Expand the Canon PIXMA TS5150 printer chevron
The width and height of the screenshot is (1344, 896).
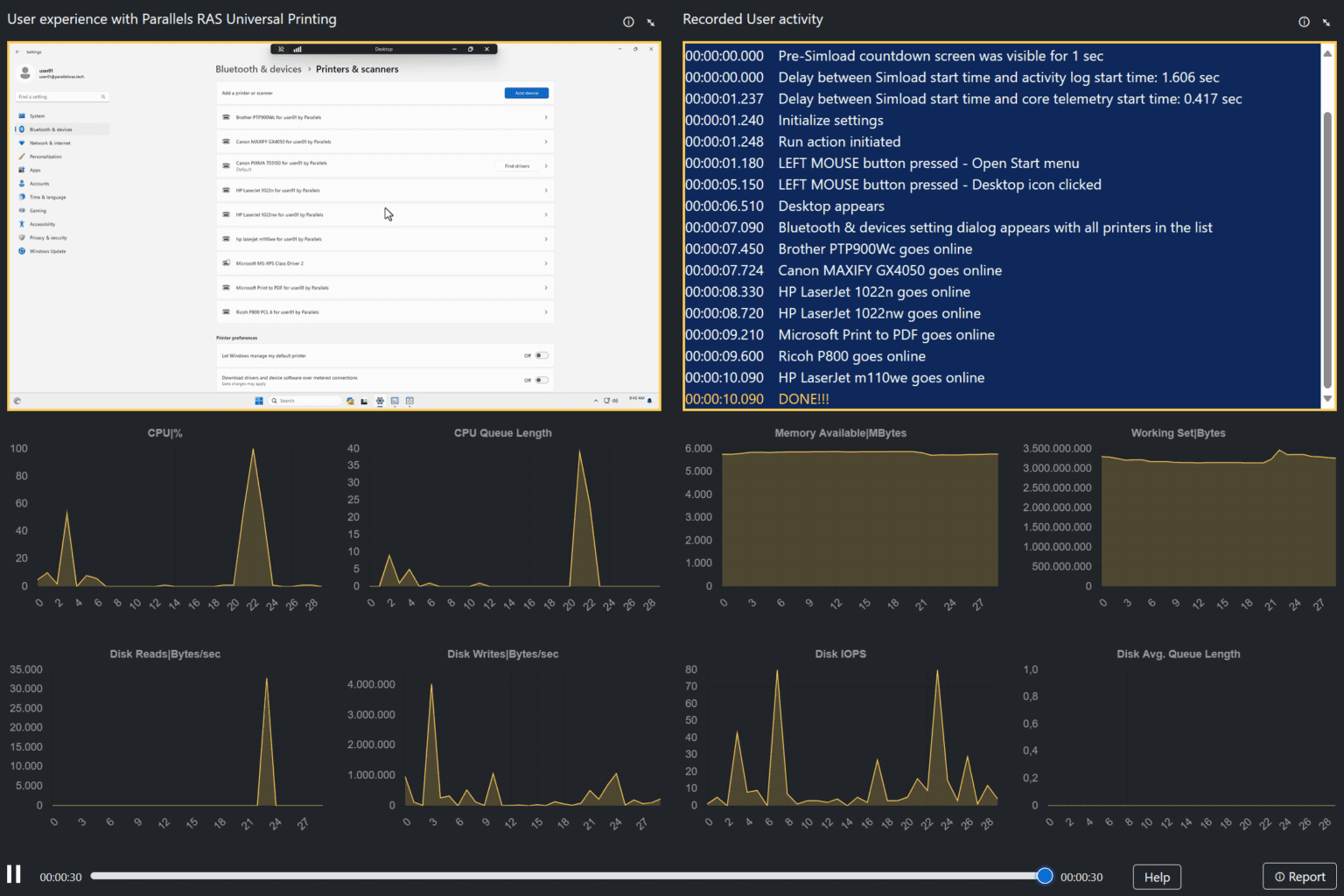(546, 166)
